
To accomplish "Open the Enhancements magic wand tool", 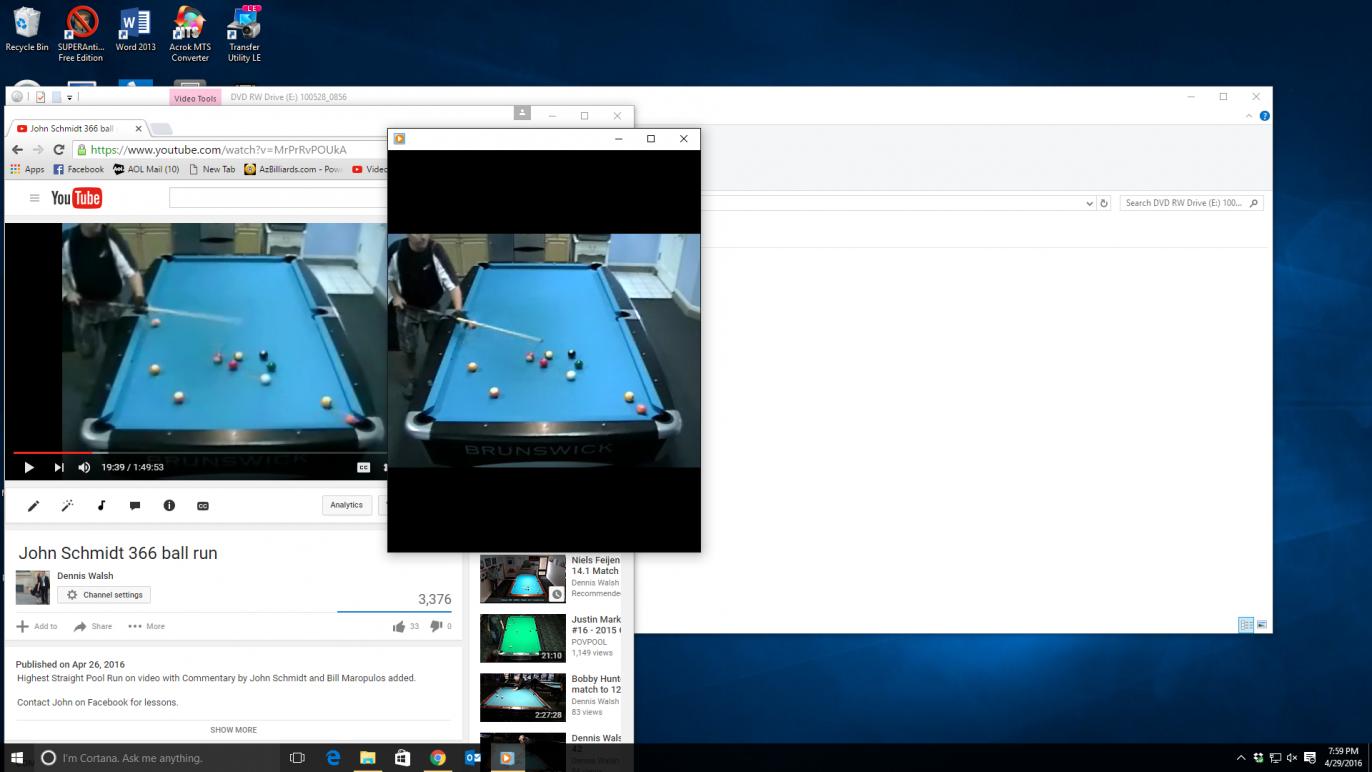I will pos(67,506).
